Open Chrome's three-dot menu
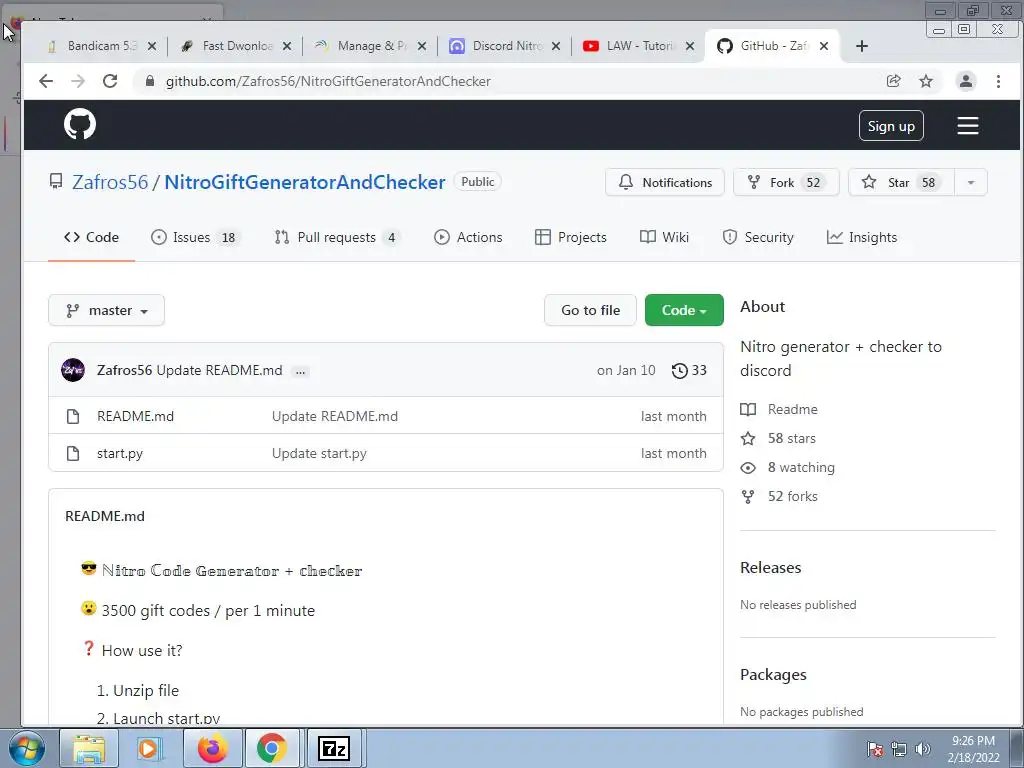The width and height of the screenshot is (1024, 768). [998, 81]
